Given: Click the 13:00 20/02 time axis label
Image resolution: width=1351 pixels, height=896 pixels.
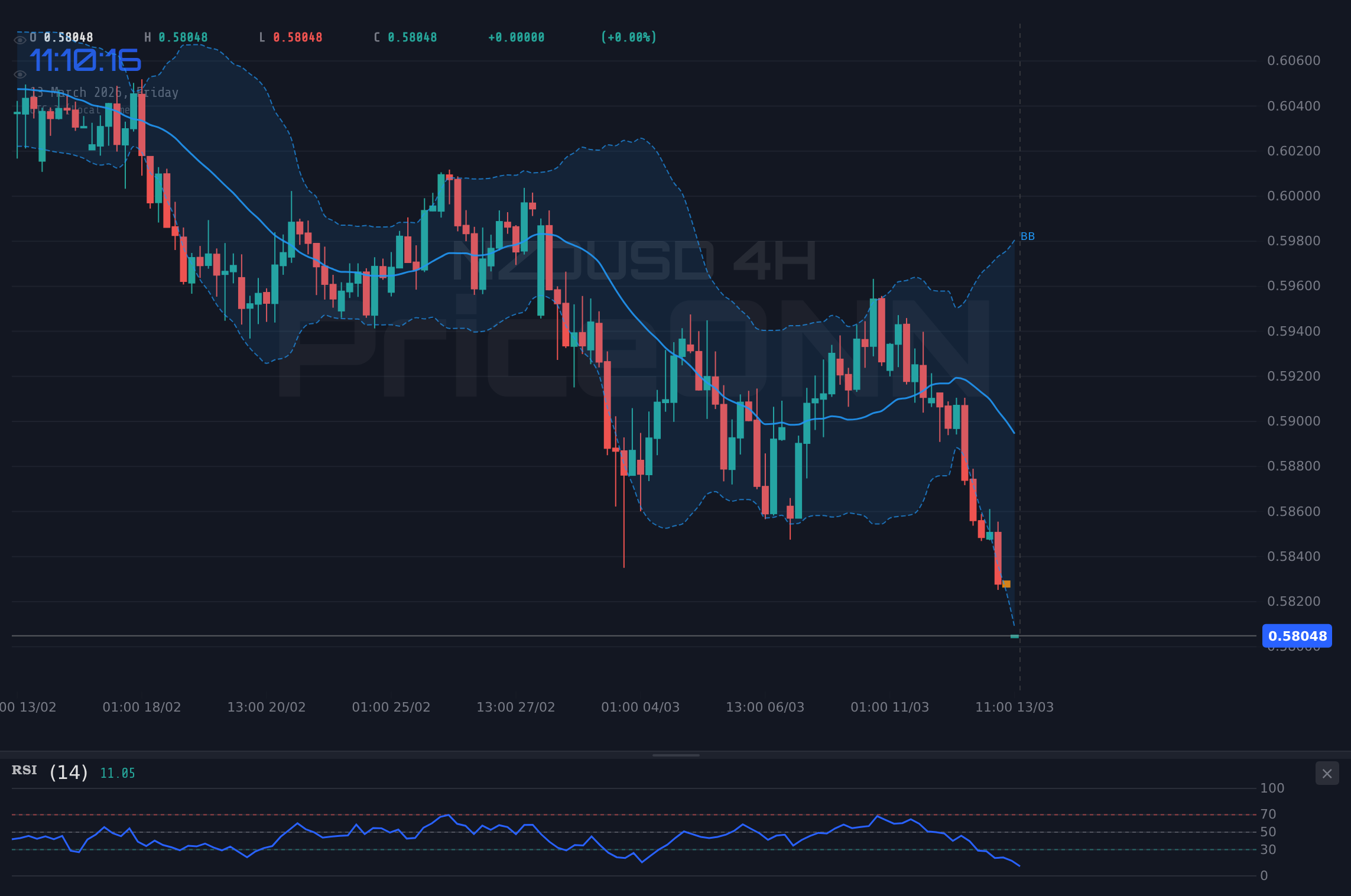Looking at the screenshot, I should coord(267,707).
